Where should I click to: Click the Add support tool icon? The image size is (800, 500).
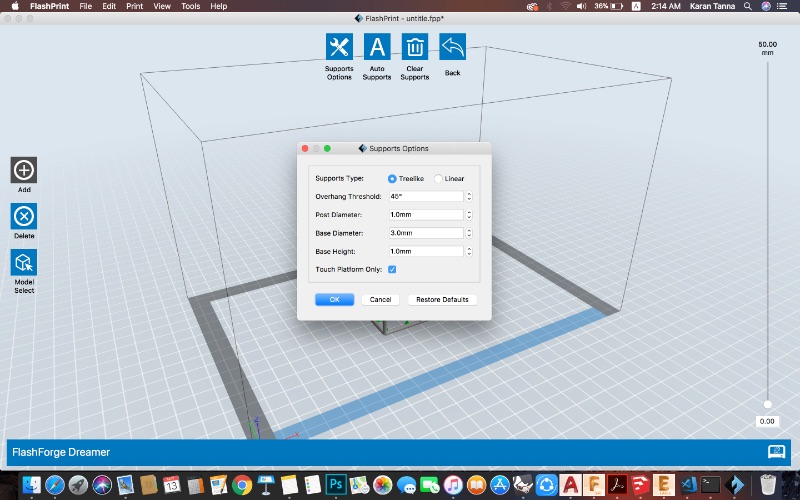24,170
